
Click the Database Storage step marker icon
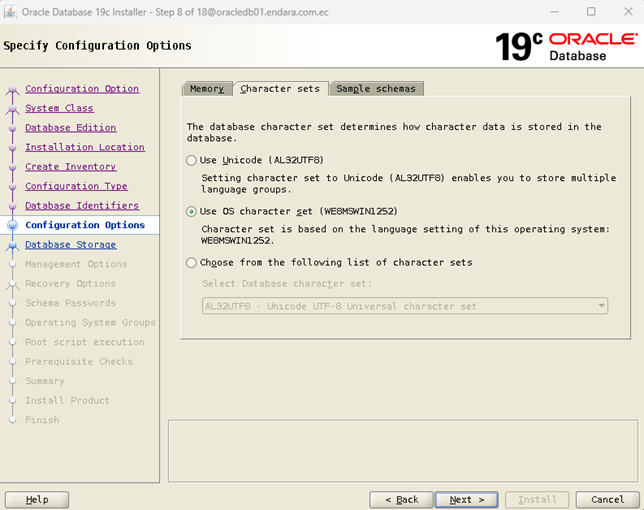tap(13, 245)
